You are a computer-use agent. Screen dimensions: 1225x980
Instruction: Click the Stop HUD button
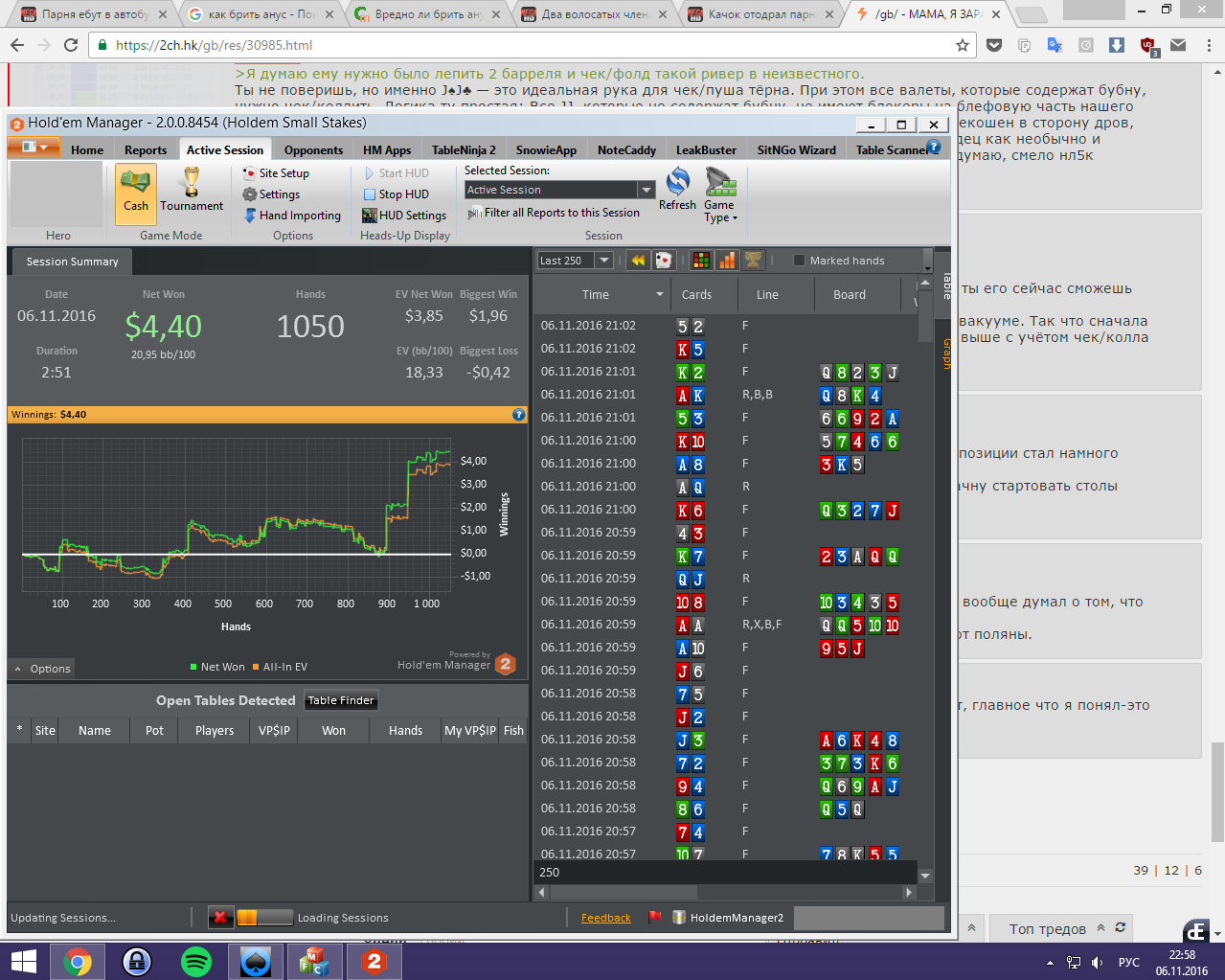[x=402, y=194]
